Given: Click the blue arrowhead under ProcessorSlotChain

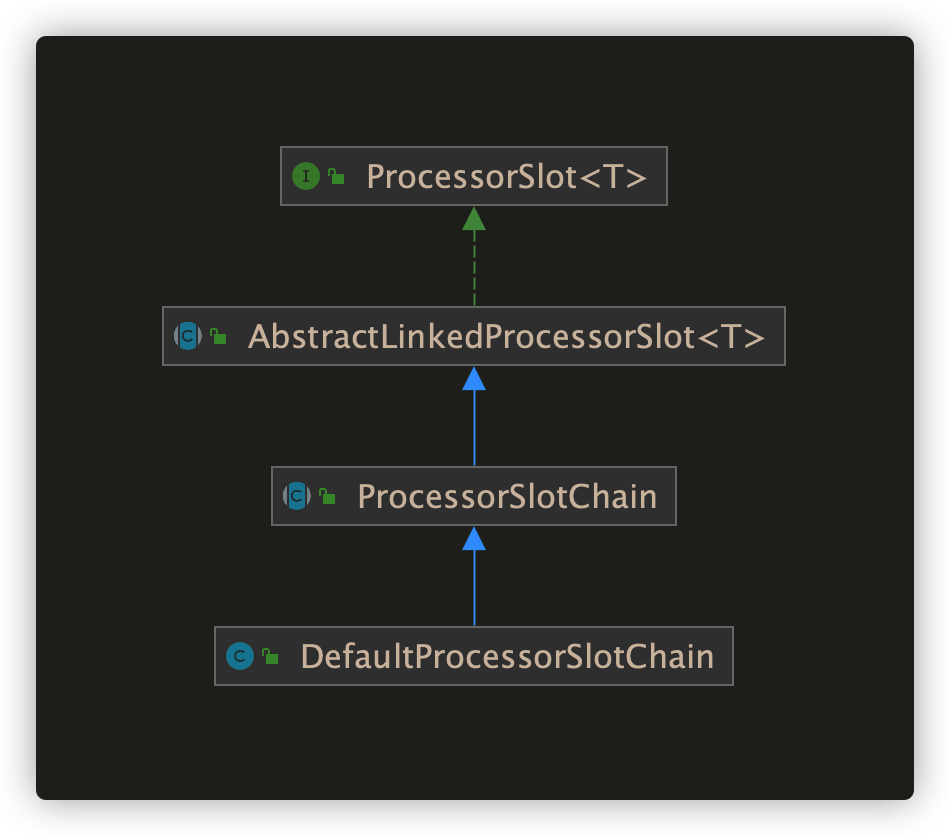Looking at the screenshot, I should (474, 539).
